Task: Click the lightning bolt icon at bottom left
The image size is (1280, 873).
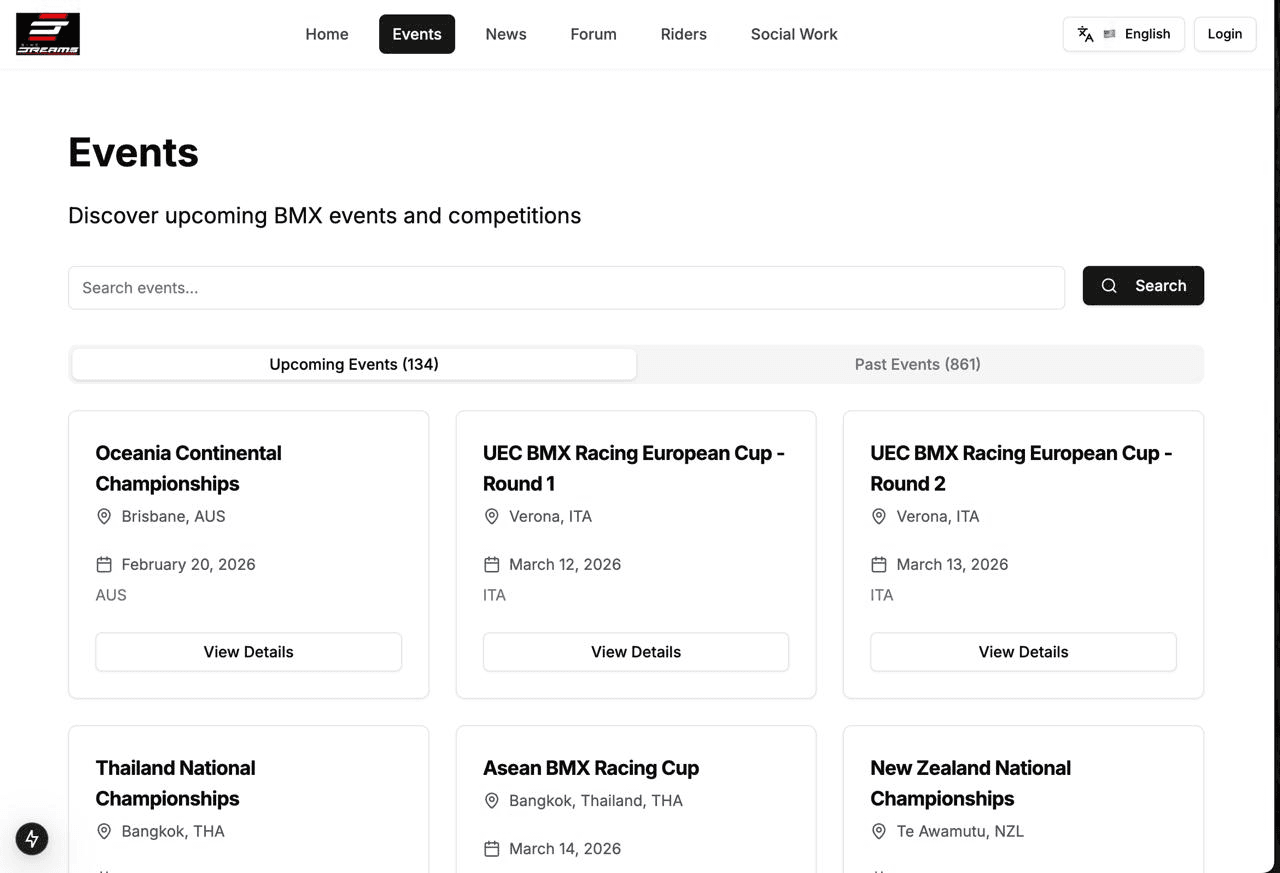Action: 32,839
